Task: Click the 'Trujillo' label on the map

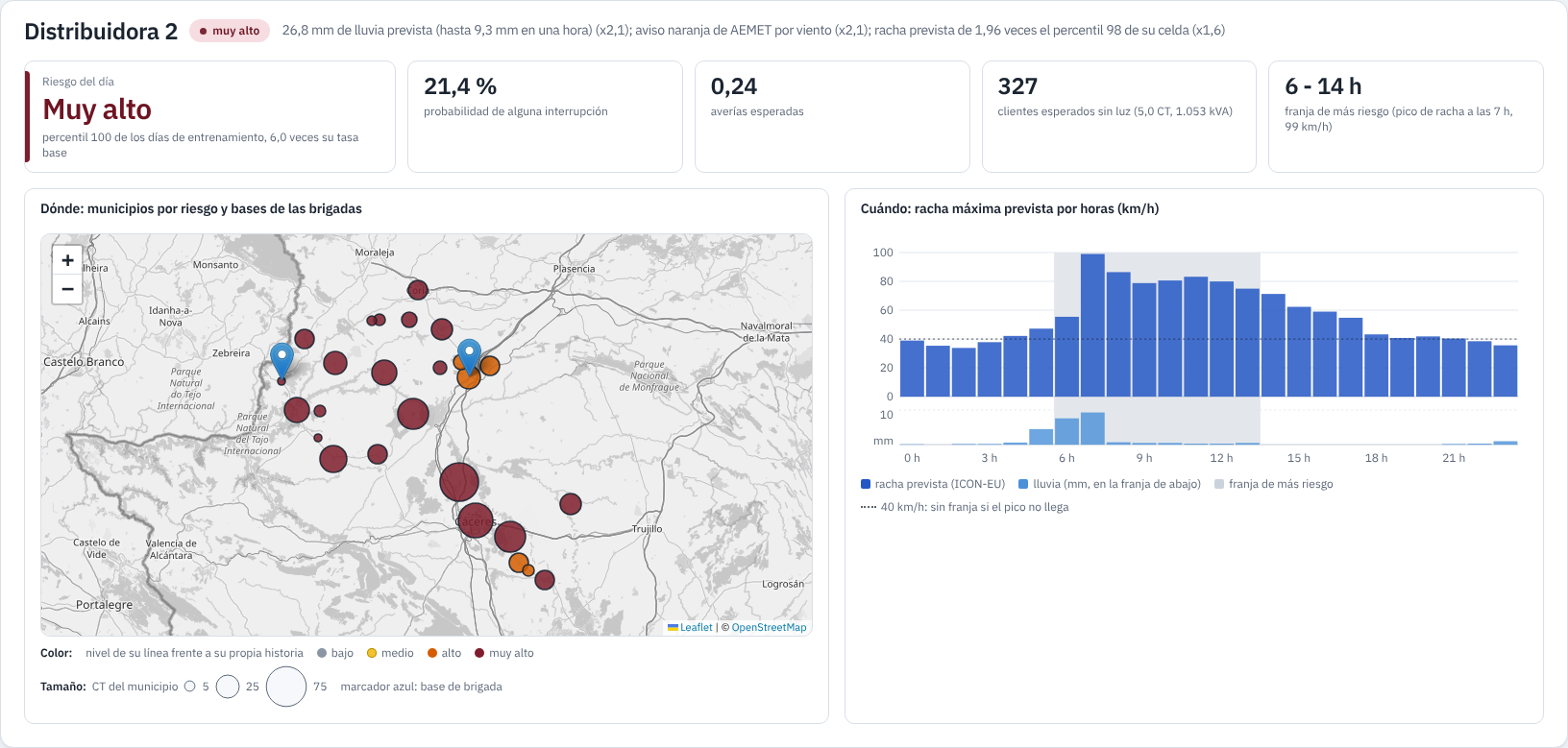Action: click(x=648, y=529)
